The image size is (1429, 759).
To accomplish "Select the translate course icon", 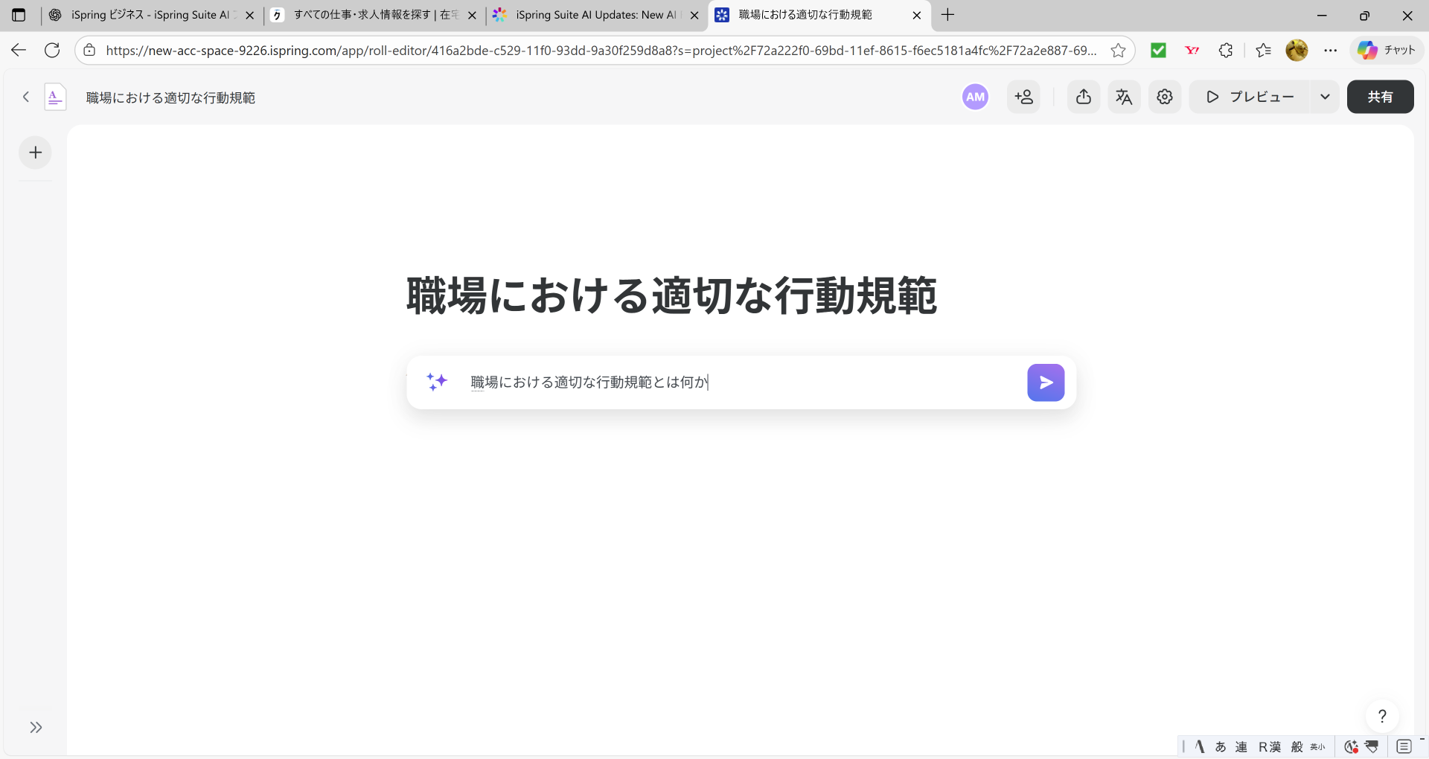I will 1123,96.
